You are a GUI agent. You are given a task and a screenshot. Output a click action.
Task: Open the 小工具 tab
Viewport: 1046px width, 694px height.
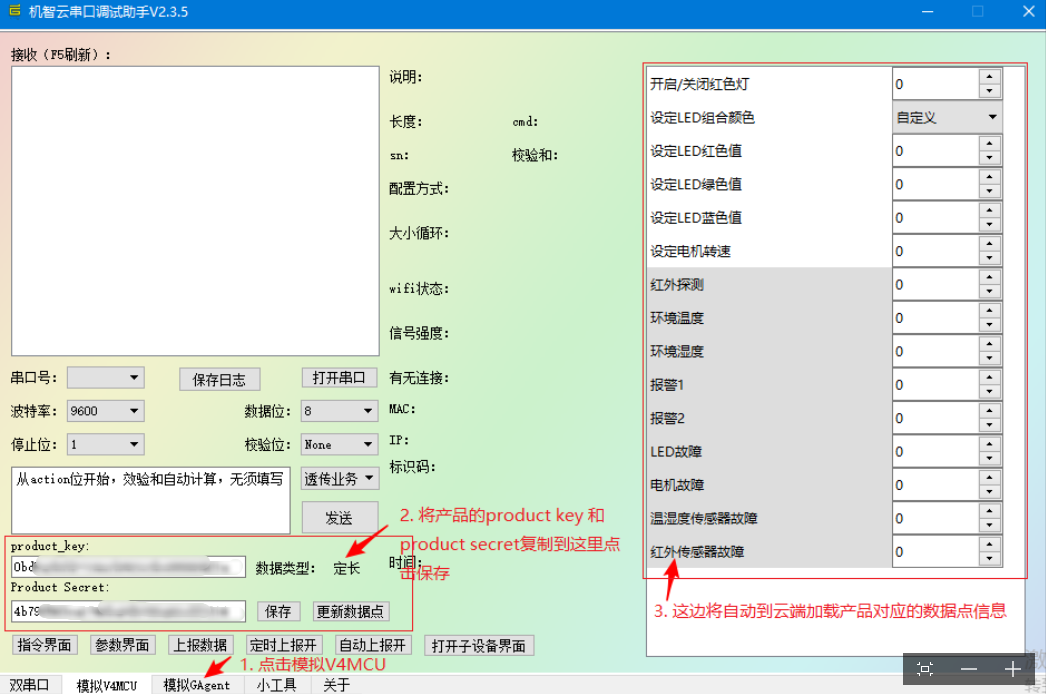[x=276, y=685]
